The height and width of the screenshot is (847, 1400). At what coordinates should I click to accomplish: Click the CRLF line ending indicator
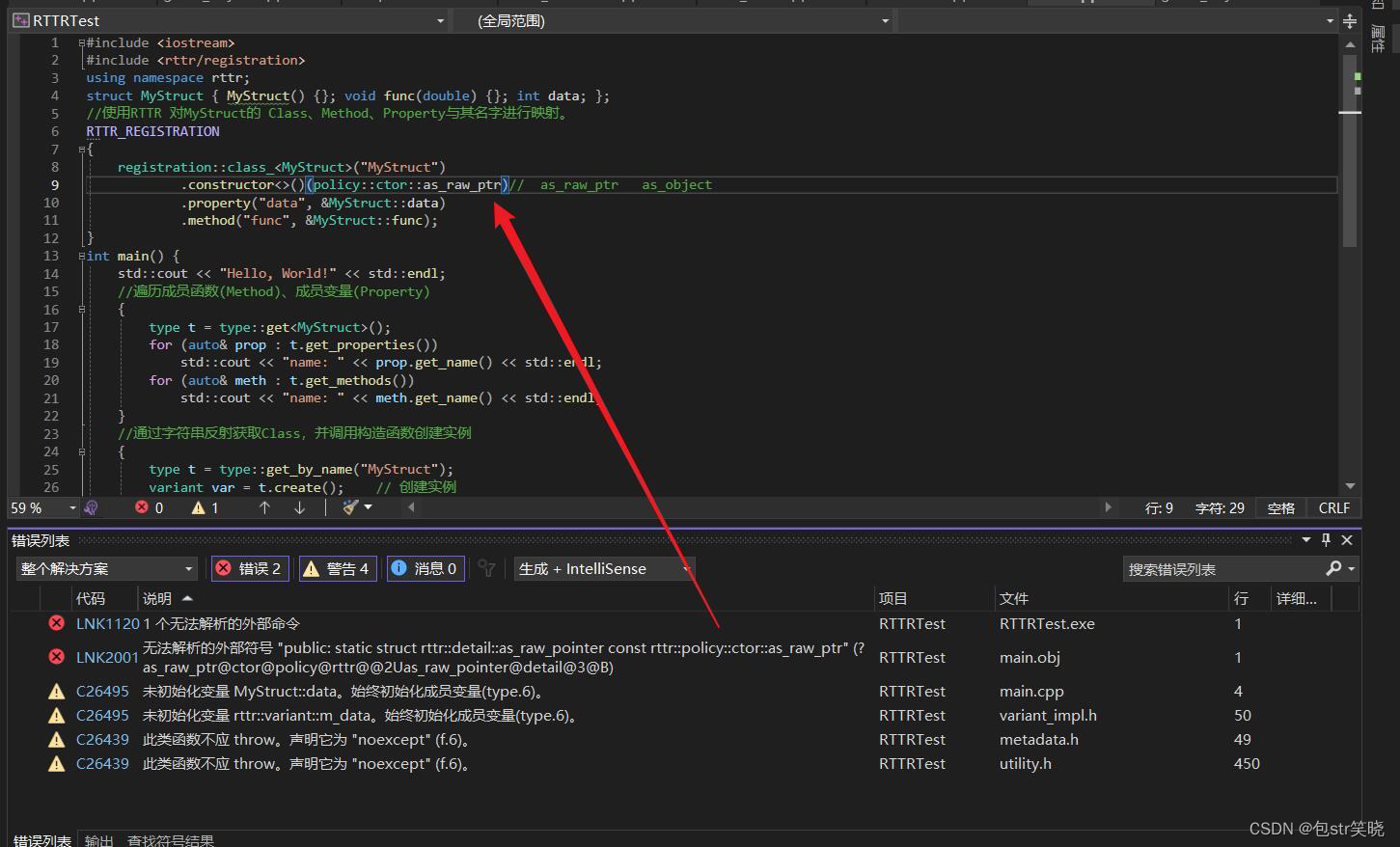point(1333,506)
